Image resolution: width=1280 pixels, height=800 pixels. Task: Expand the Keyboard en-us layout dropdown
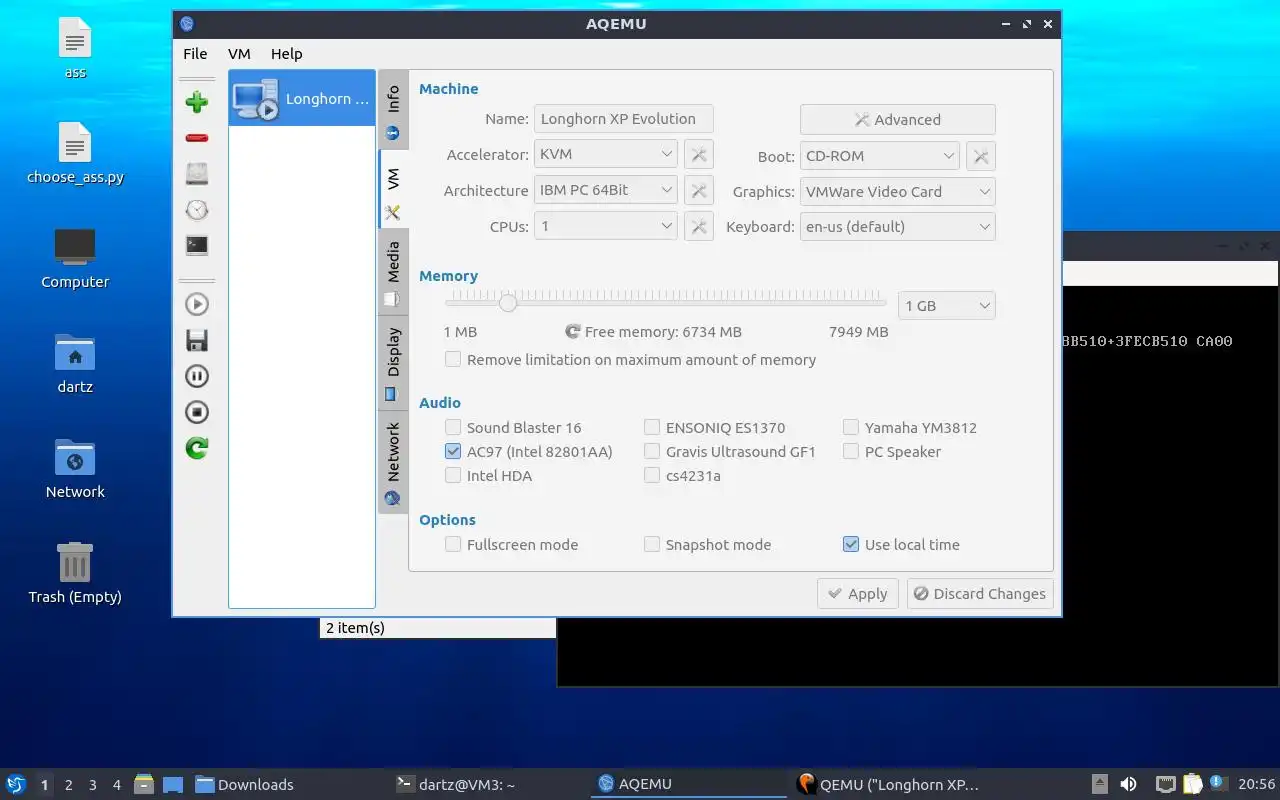point(898,227)
